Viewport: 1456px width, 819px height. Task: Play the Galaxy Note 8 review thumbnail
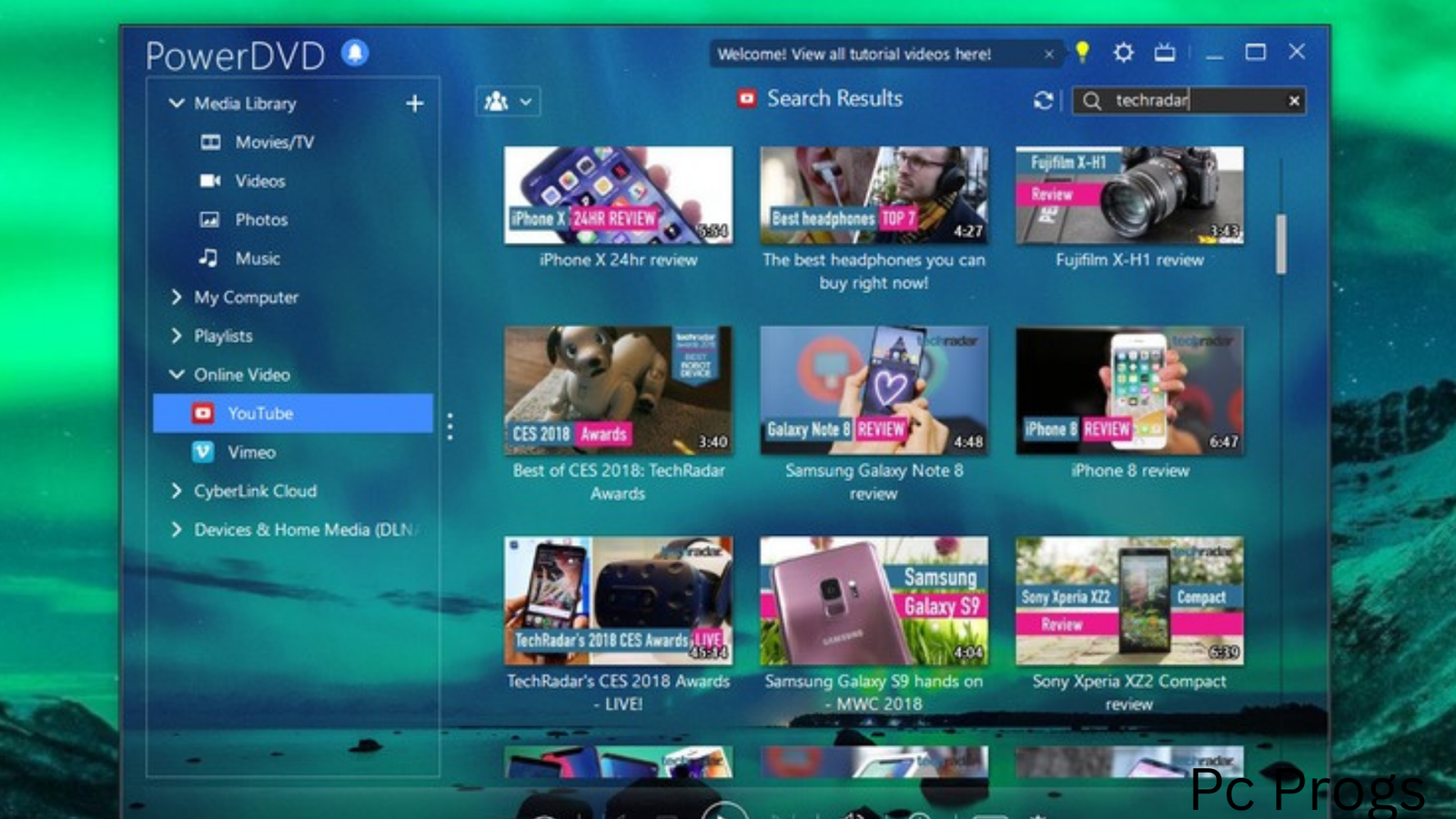point(874,390)
